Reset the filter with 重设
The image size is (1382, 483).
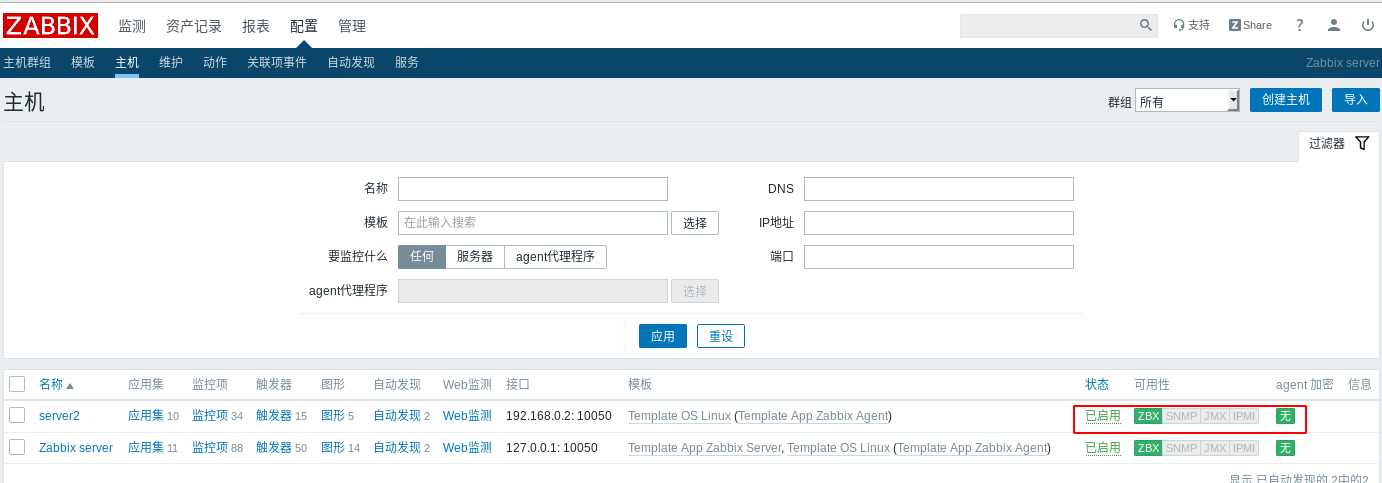721,336
